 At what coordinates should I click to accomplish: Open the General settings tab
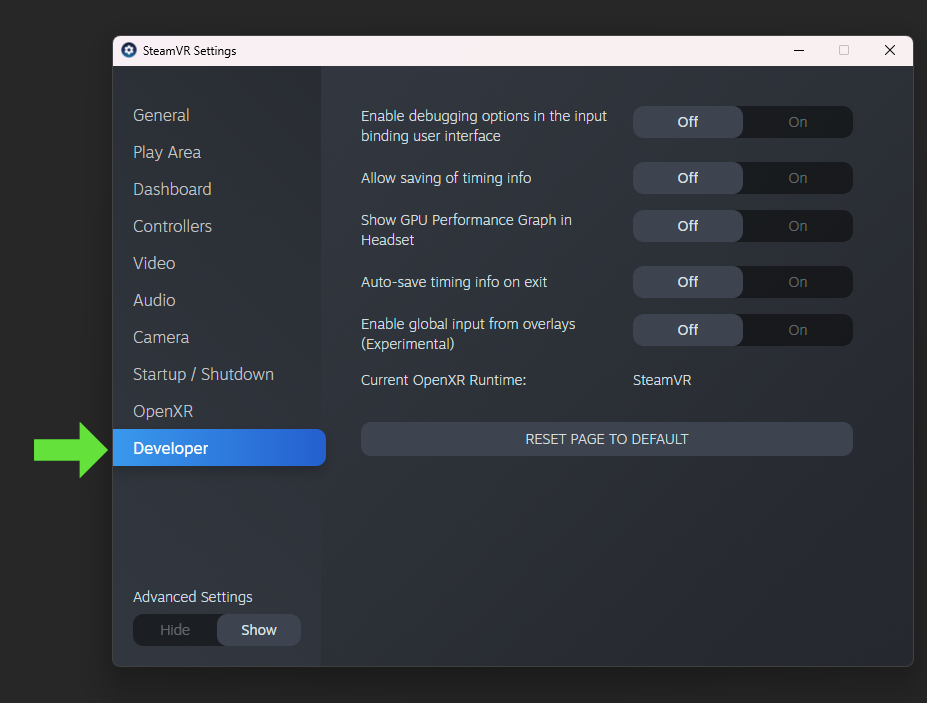(161, 115)
